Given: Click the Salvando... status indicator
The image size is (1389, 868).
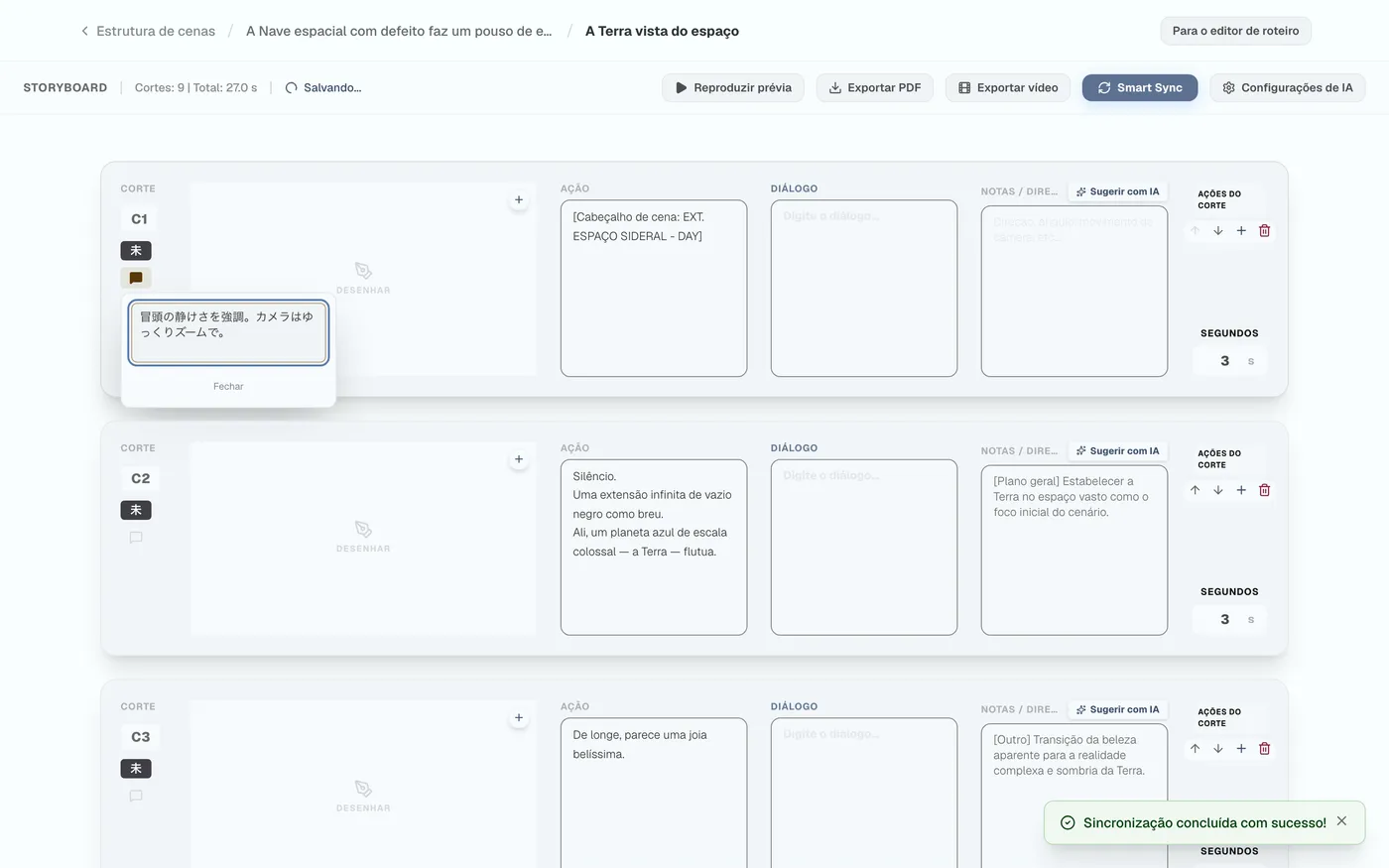Looking at the screenshot, I should (323, 87).
